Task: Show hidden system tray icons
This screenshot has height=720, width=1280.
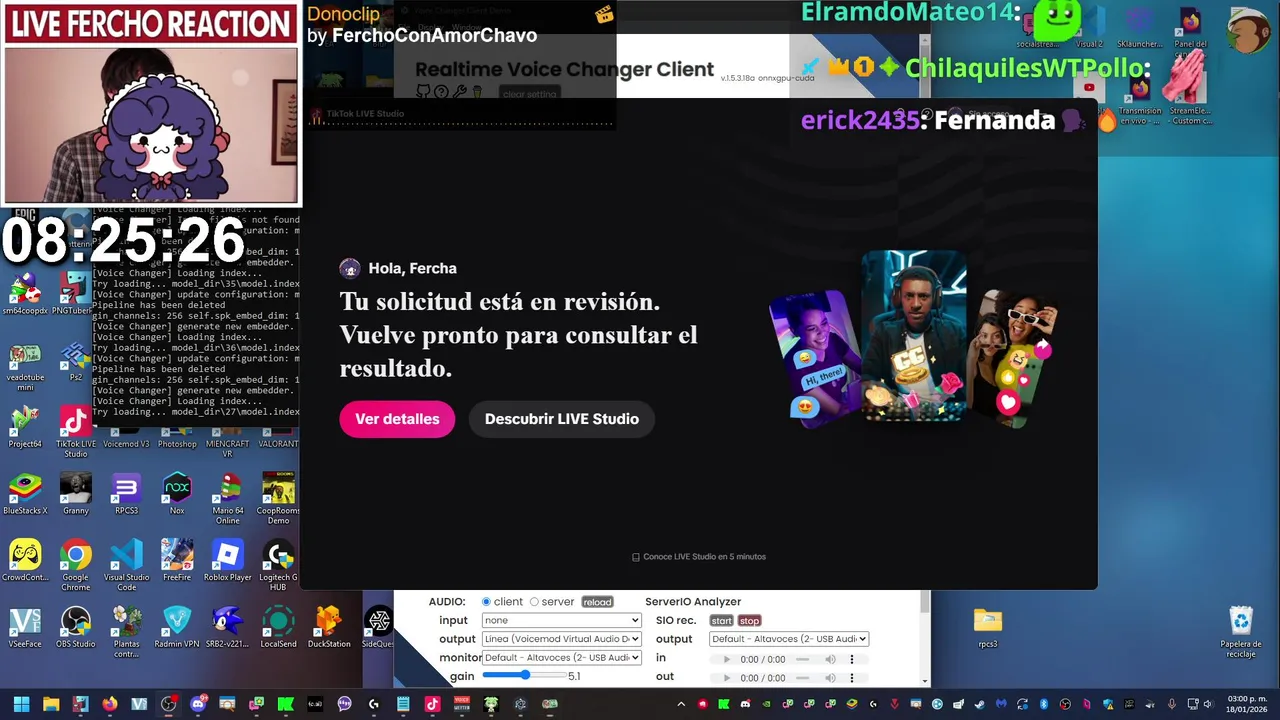Action: point(681,704)
